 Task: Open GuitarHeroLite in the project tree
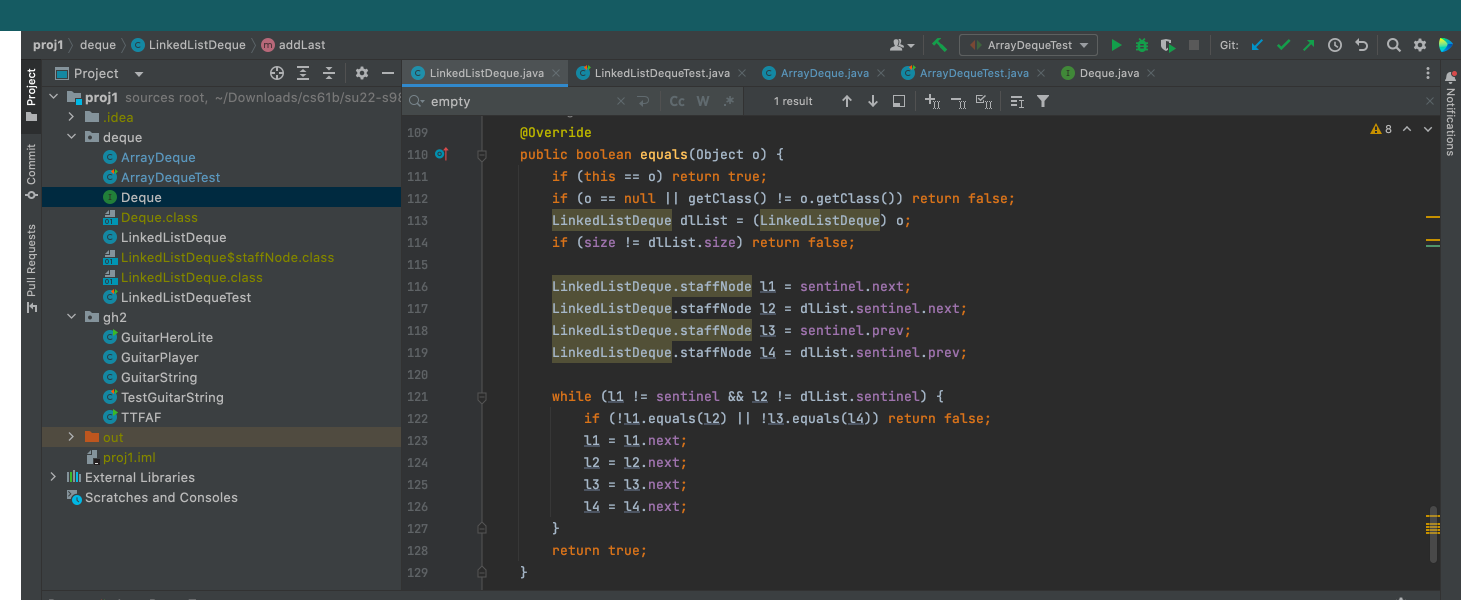coord(166,337)
